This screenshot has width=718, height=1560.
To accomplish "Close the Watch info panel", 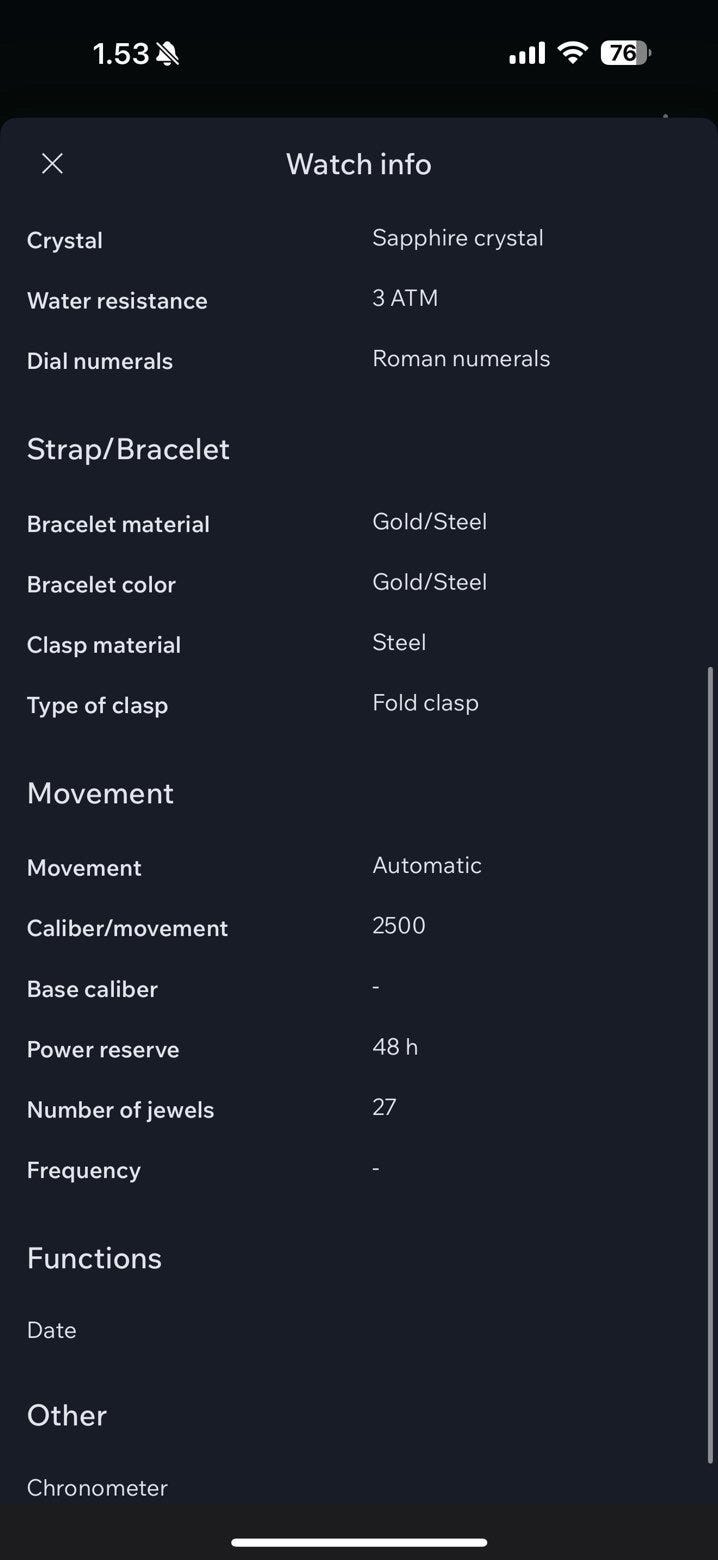I will 52,164.
